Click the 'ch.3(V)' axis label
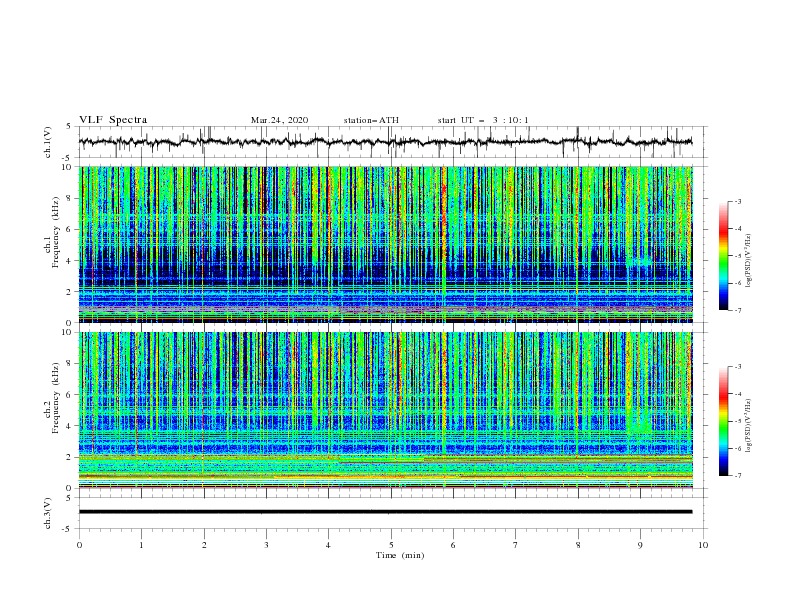Screen dimensions: 792x612 coord(48,513)
